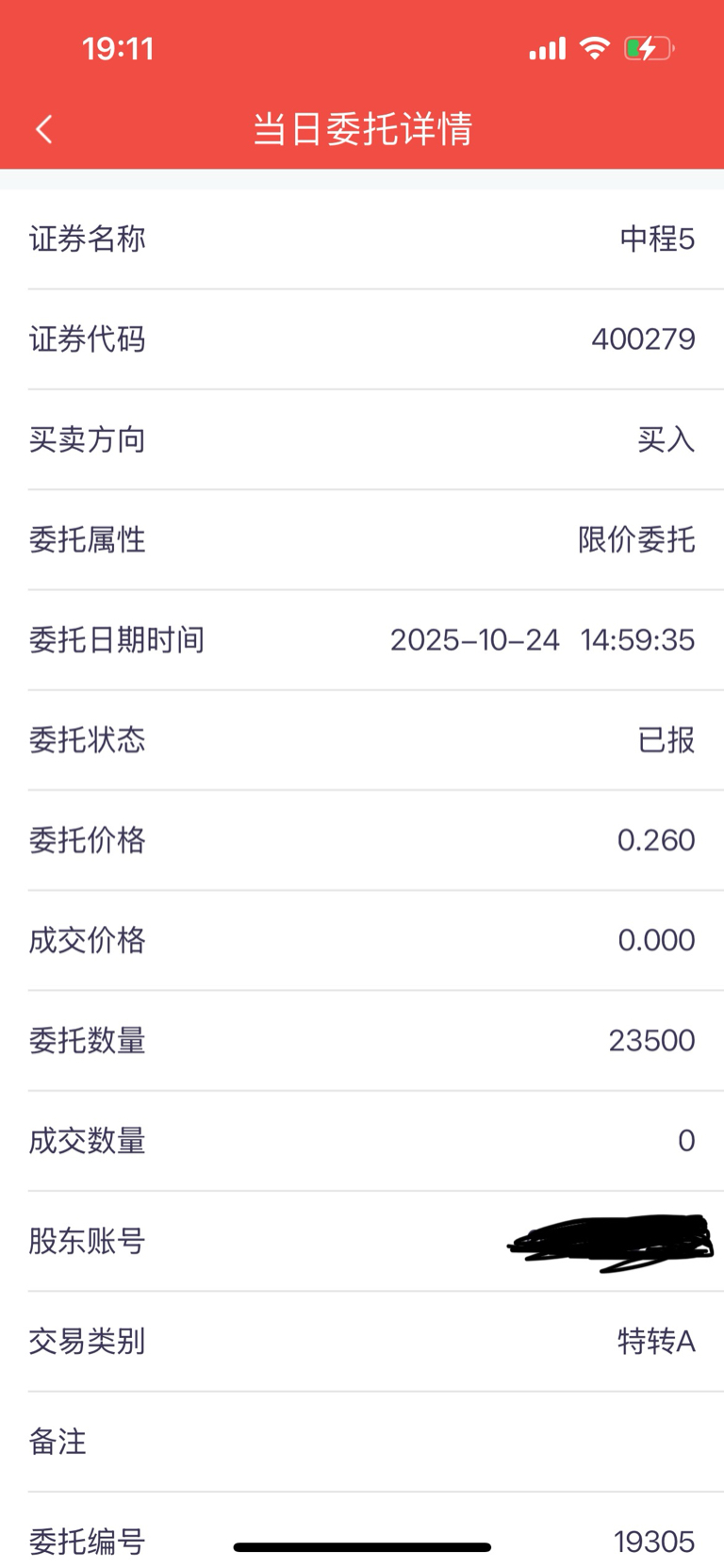Select the 证券名称 中程5 row
This screenshot has width=724, height=1568.
[x=362, y=239]
